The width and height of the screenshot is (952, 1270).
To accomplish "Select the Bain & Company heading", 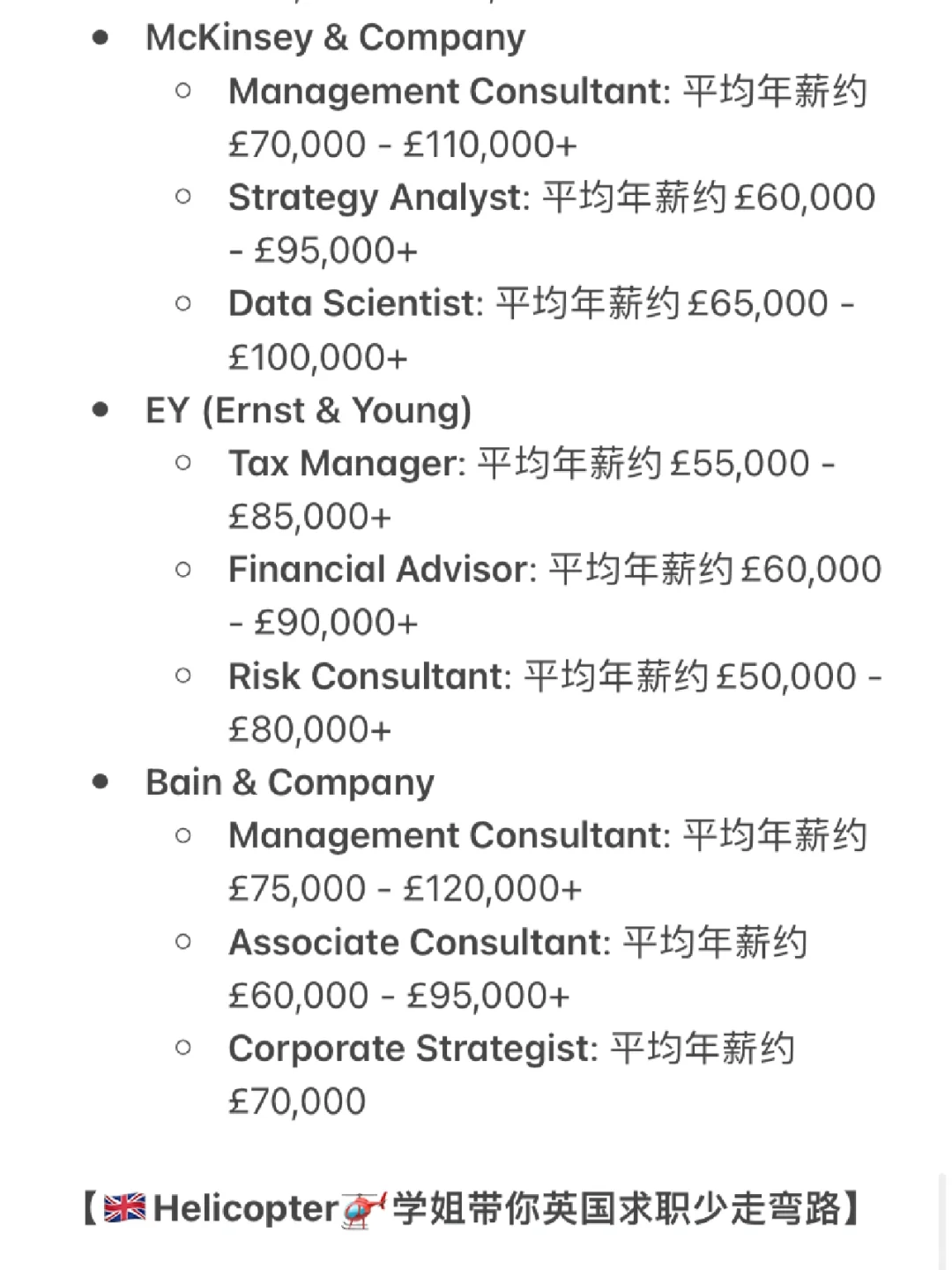I will (290, 782).
